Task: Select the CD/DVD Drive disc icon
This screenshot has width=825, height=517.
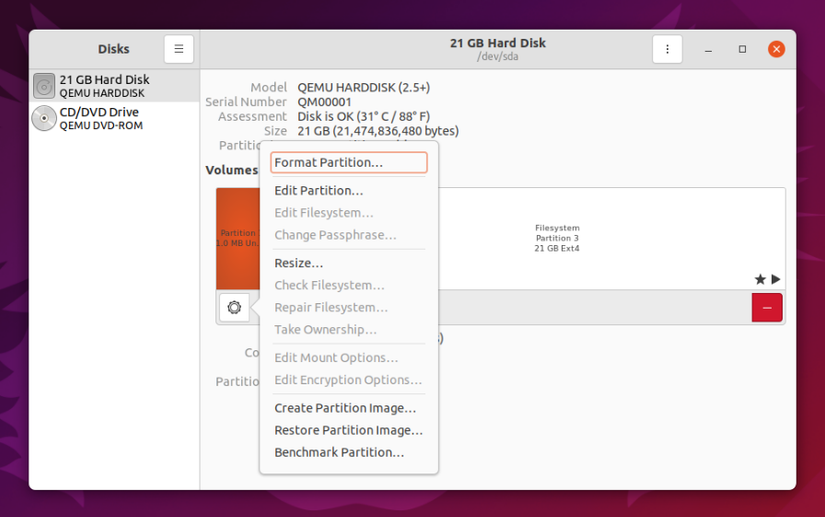Action: click(44, 118)
